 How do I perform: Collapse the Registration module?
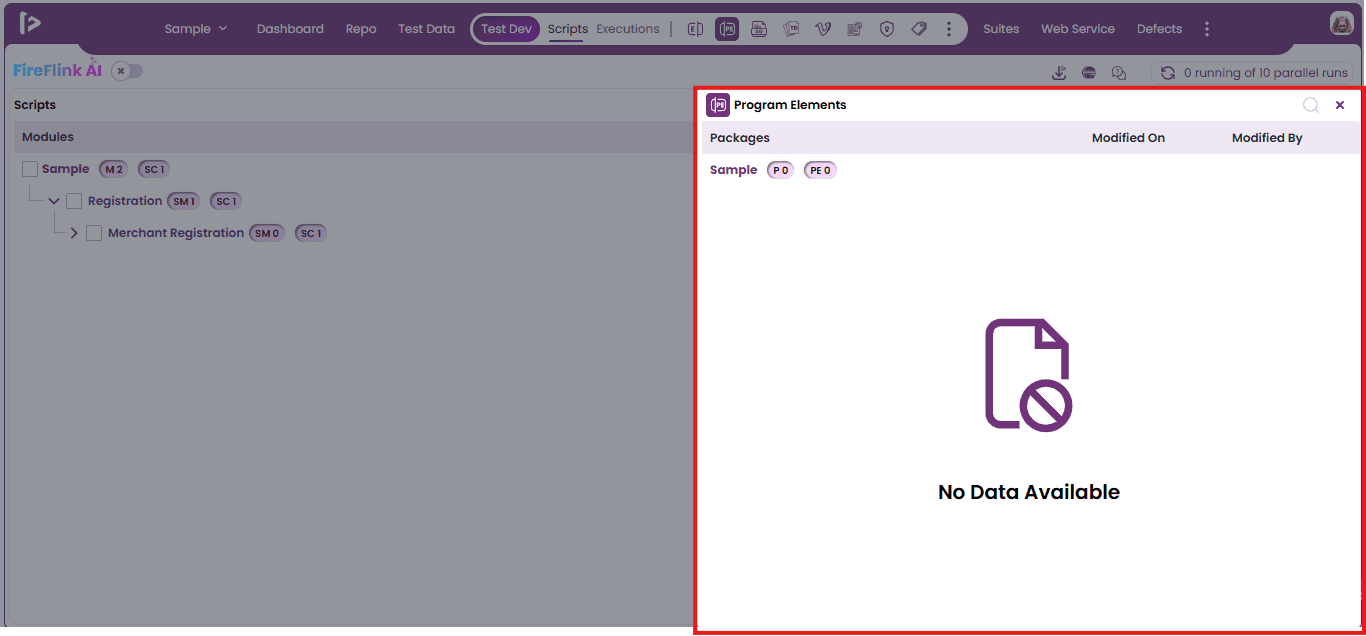54,201
